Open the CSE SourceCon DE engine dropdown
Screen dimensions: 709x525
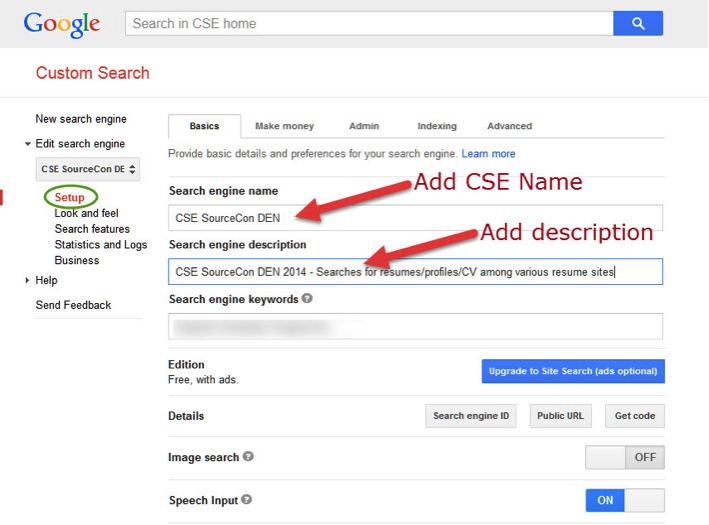click(x=88, y=169)
